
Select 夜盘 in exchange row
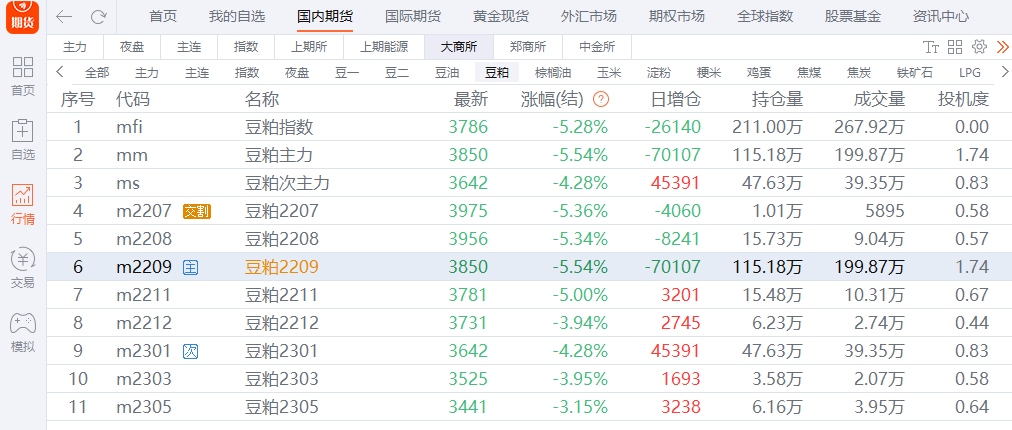pyautogui.click(x=132, y=46)
